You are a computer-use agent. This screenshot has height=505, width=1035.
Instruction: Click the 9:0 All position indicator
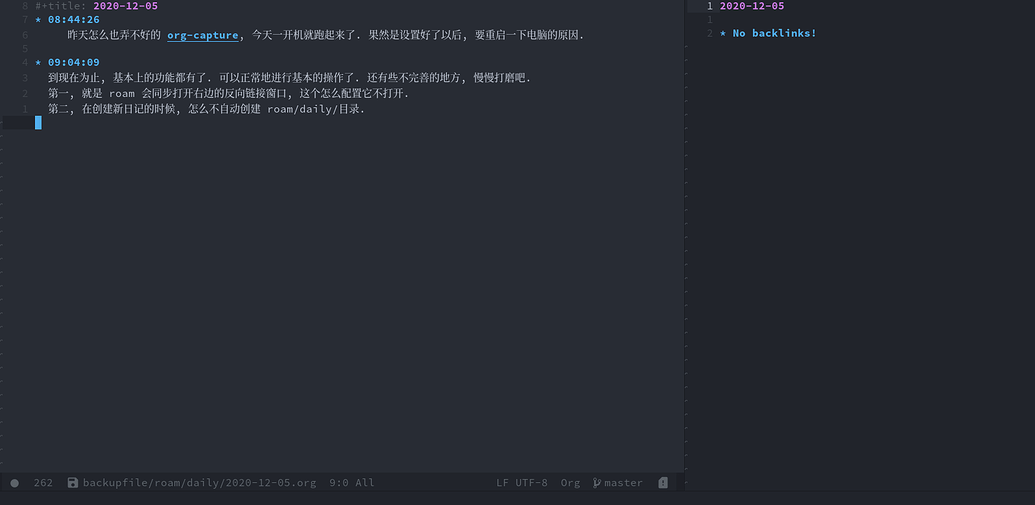click(x=352, y=483)
